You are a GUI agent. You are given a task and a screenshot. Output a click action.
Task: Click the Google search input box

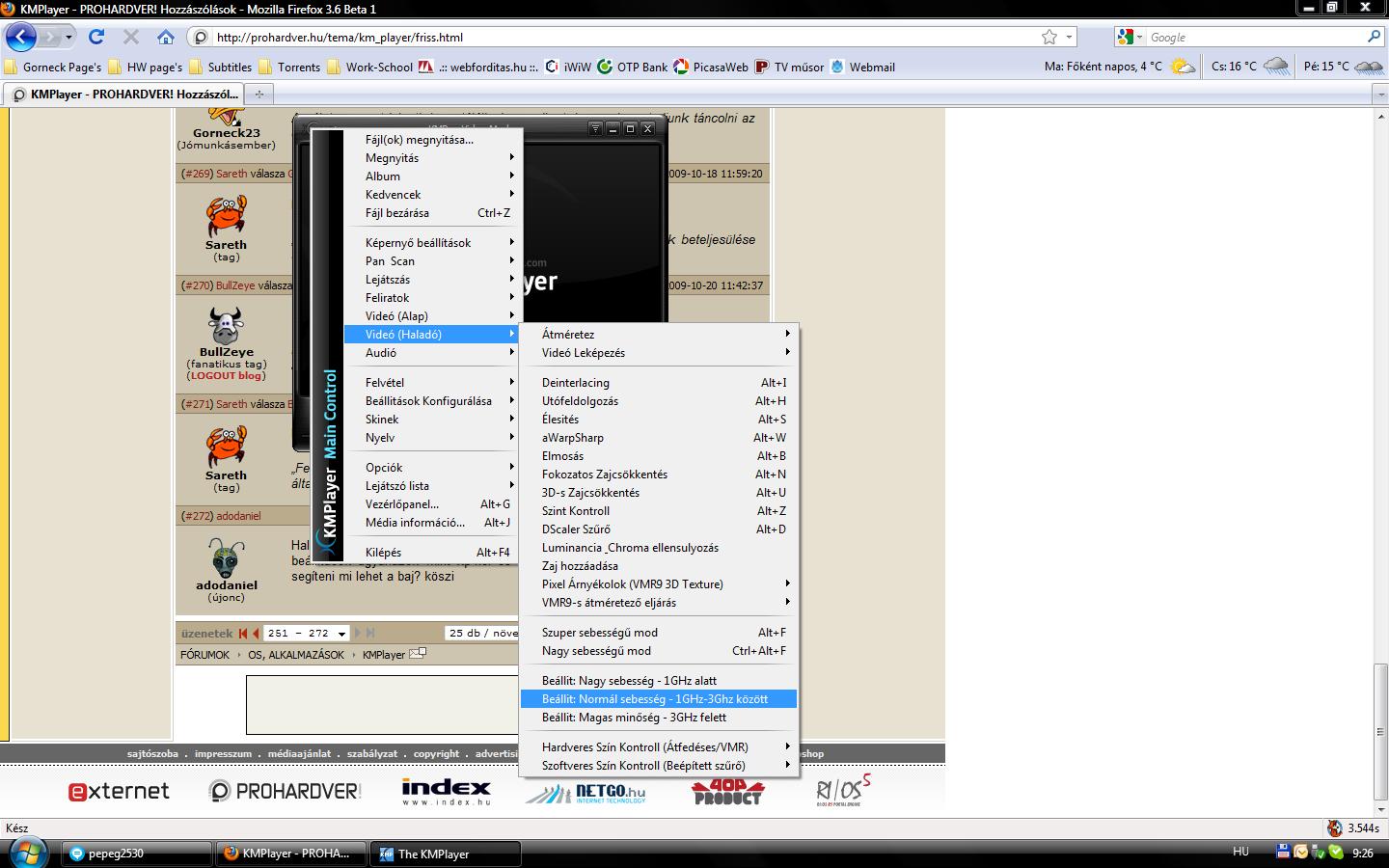pyautogui.click(x=1254, y=38)
